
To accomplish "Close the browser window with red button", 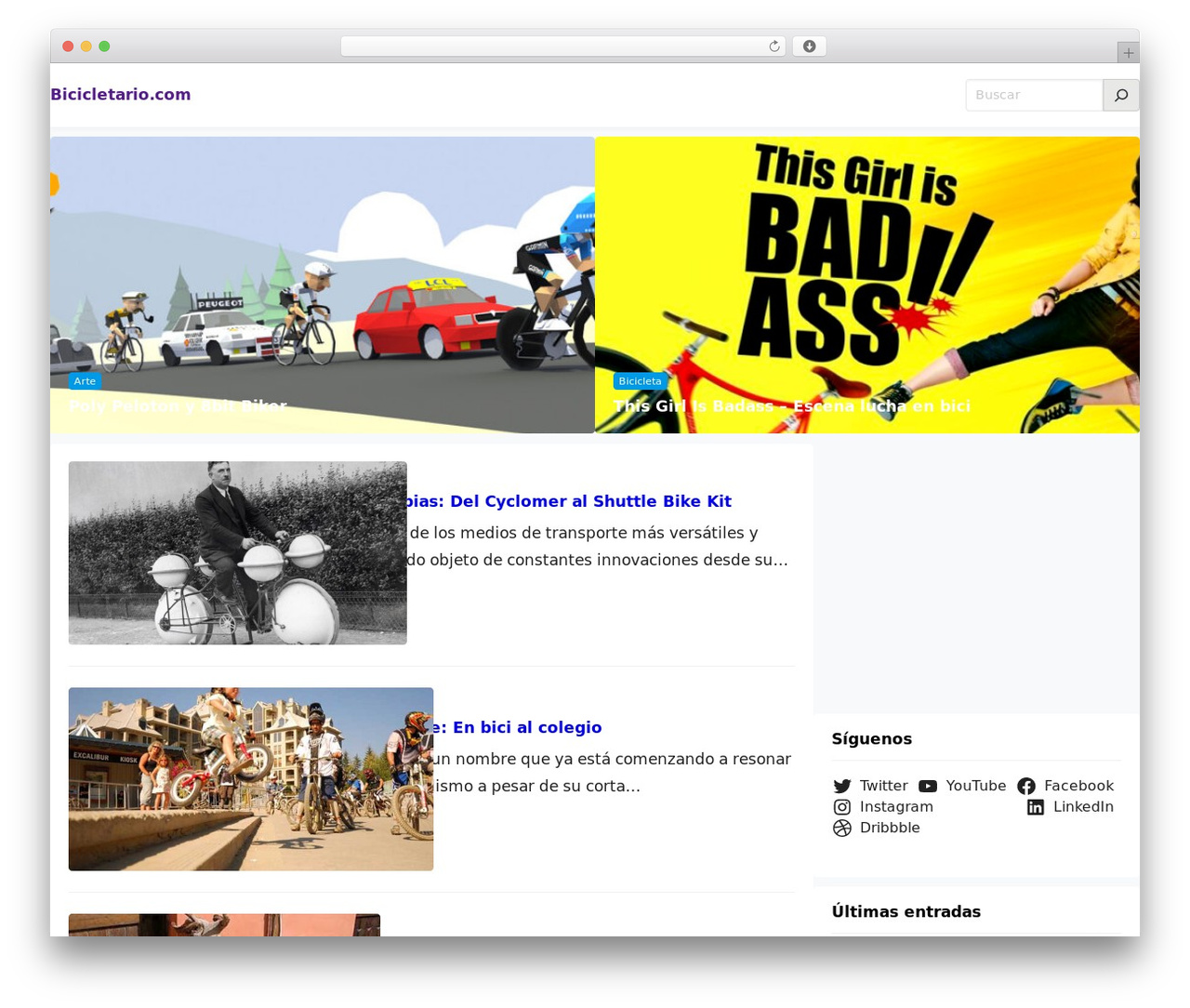I will tap(68, 46).
